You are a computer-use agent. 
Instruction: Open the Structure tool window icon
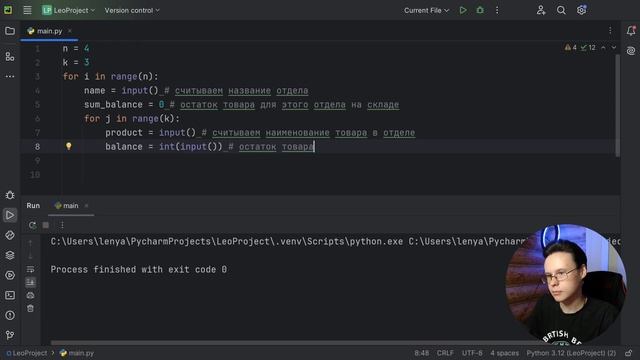10,56
